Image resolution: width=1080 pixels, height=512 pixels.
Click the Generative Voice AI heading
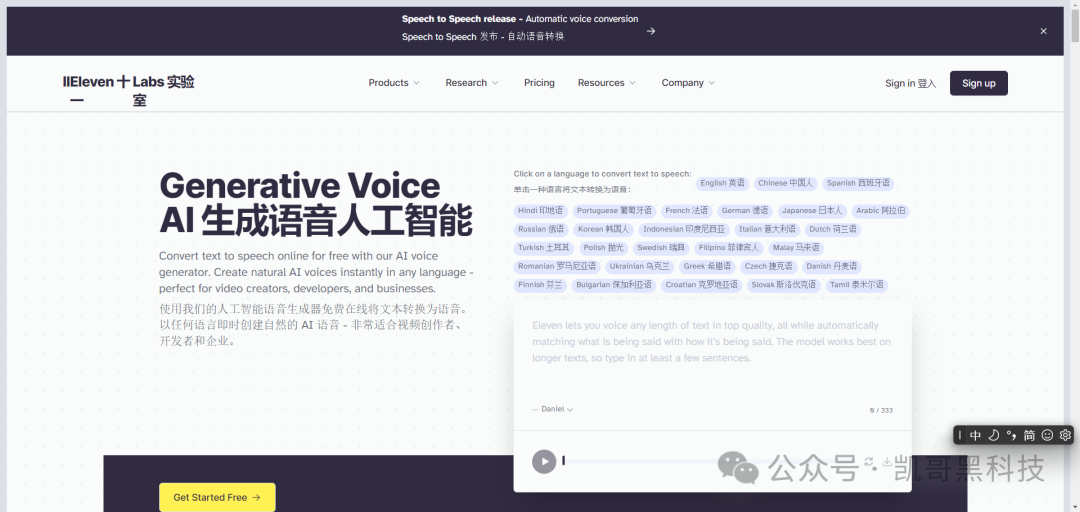(x=315, y=203)
